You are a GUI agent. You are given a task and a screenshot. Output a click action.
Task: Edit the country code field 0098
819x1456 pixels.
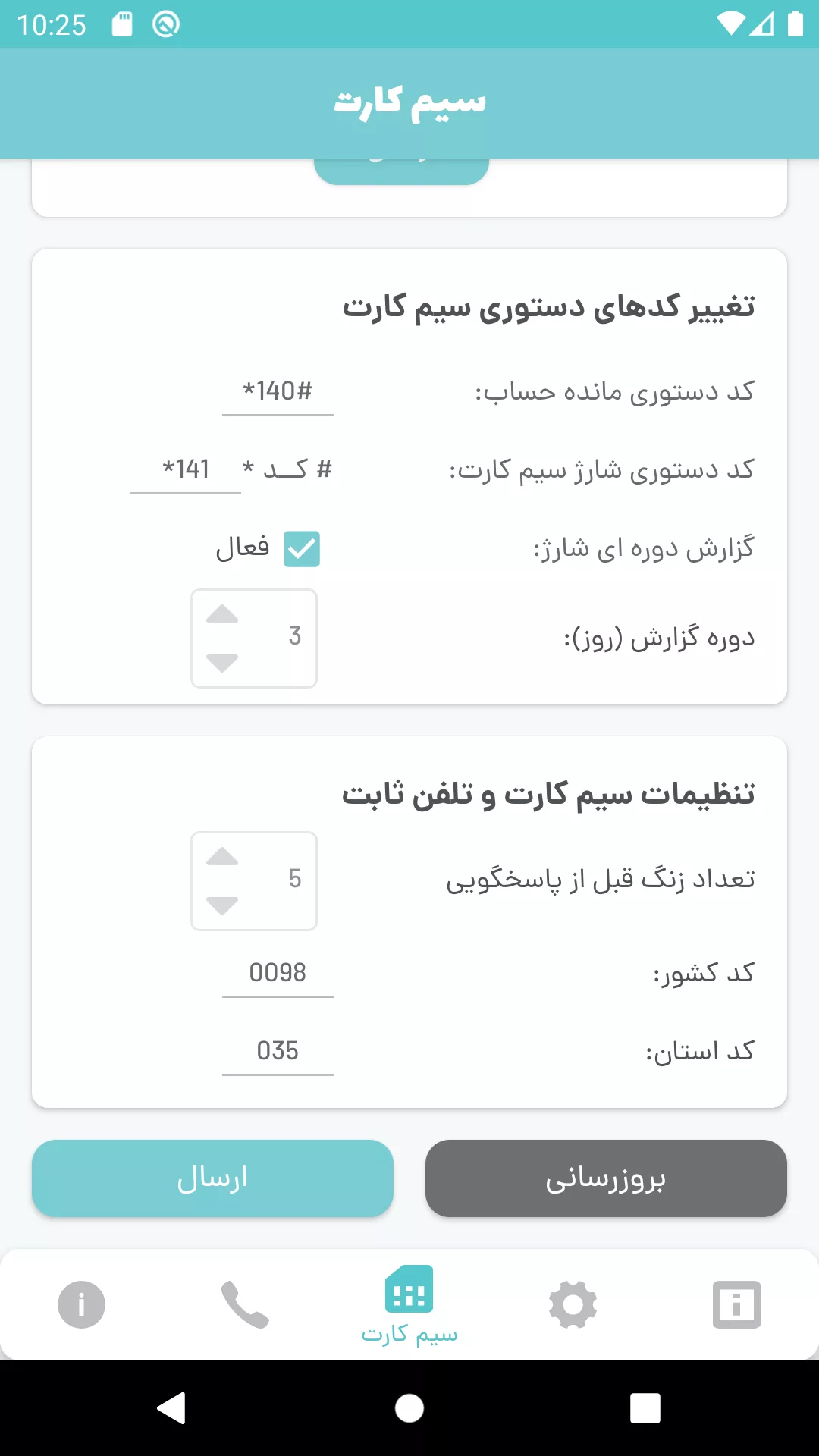pos(278,973)
